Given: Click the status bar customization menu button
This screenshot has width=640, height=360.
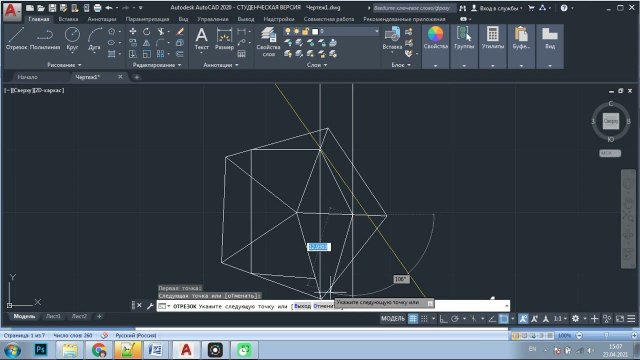Looking at the screenshot, I should pos(631,319).
